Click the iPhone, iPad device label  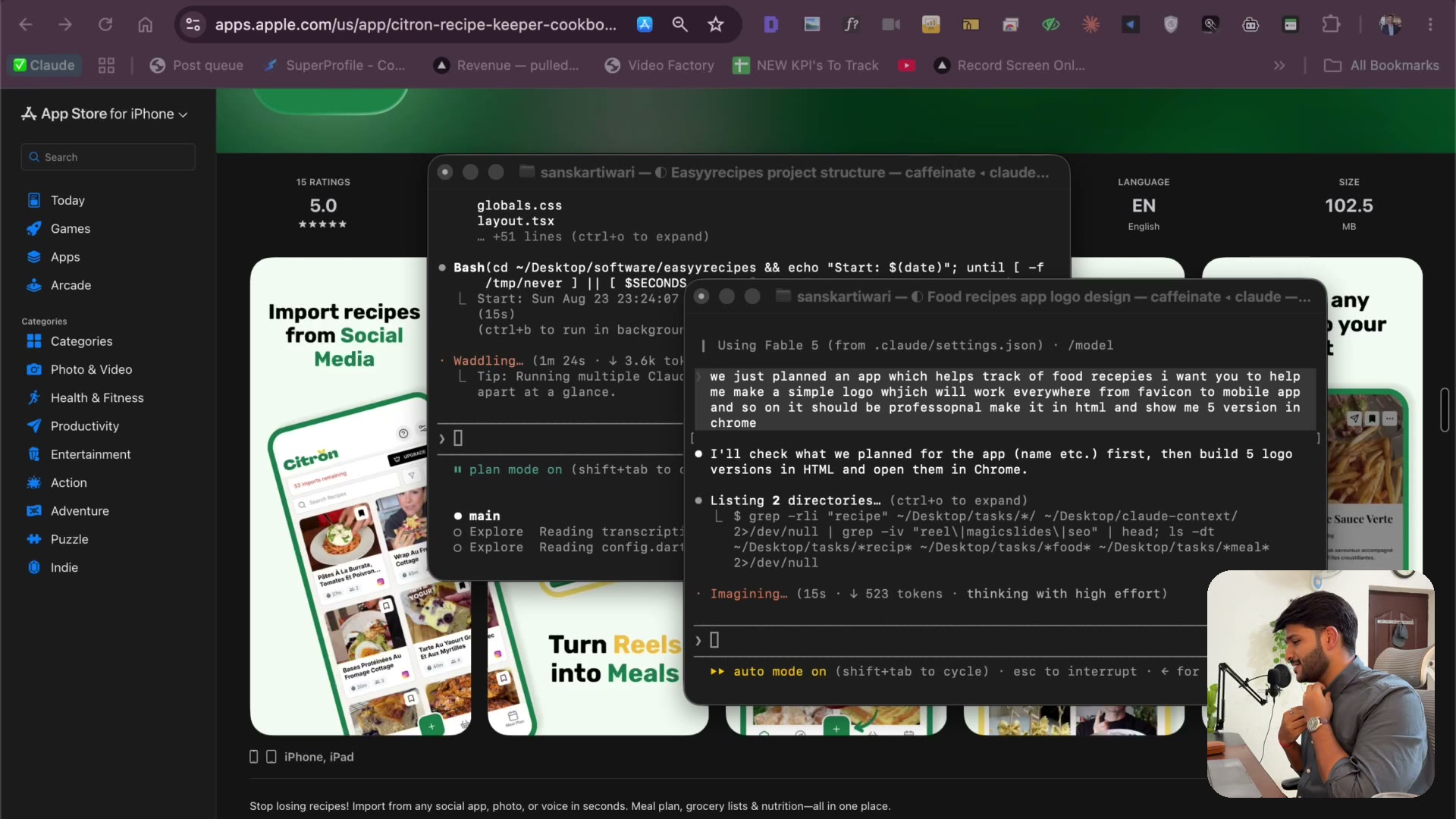coord(318,757)
